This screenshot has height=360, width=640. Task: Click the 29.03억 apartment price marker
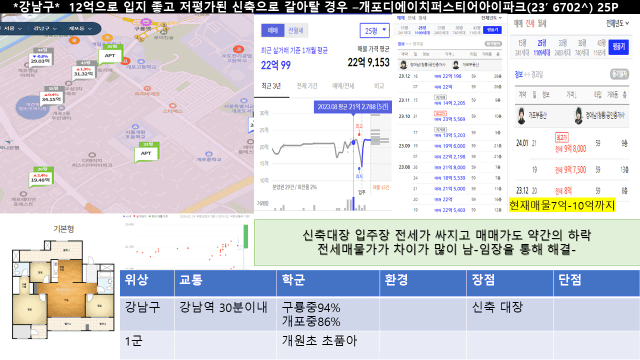[40, 59]
